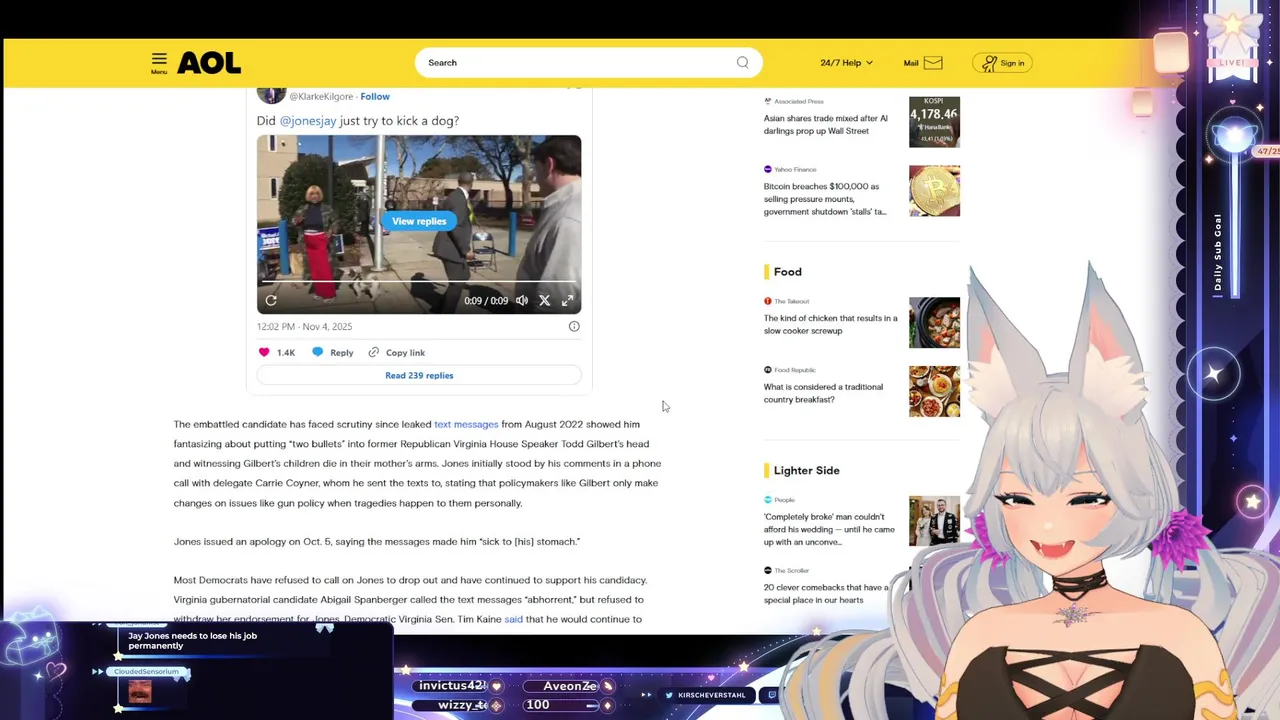Follow @KlarkeKilgore on the embedded tweet
Image resolution: width=1280 pixels, height=720 pixels.
click(375, 96)
